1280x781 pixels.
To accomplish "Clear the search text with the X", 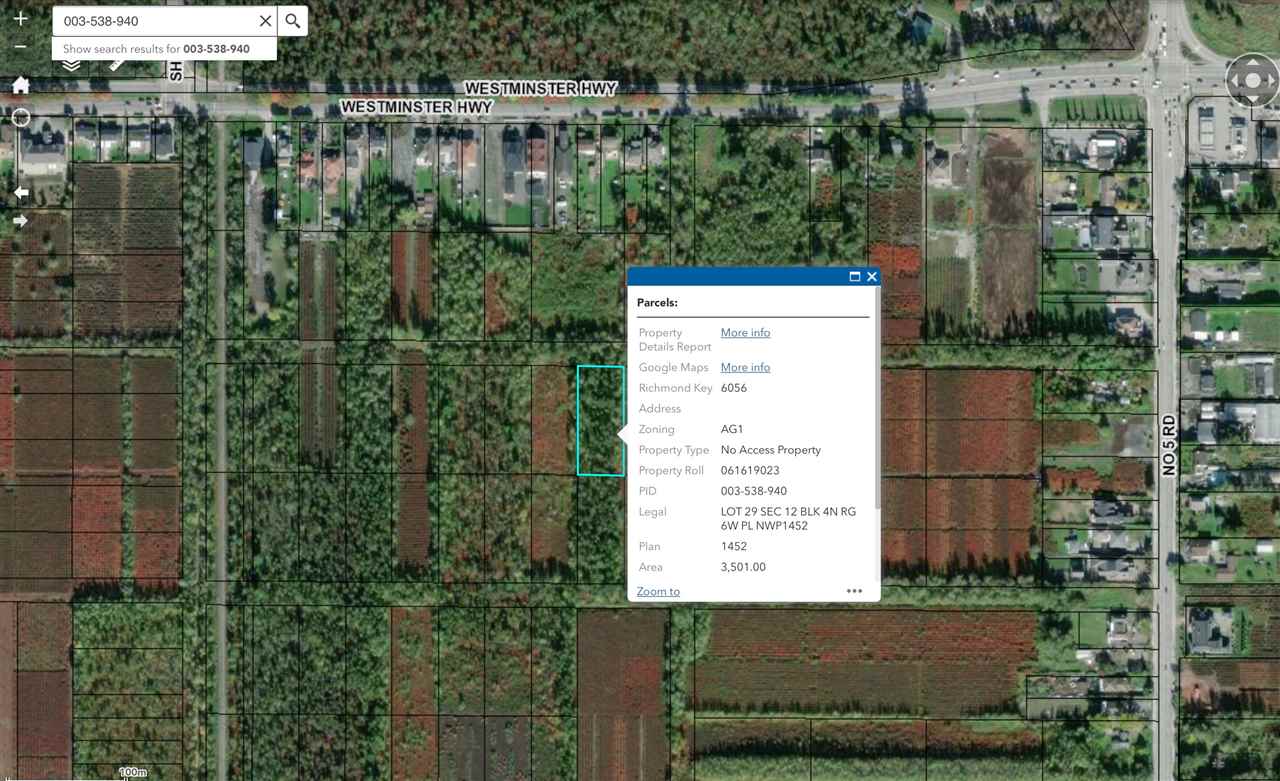I will [x=265, y=20].
